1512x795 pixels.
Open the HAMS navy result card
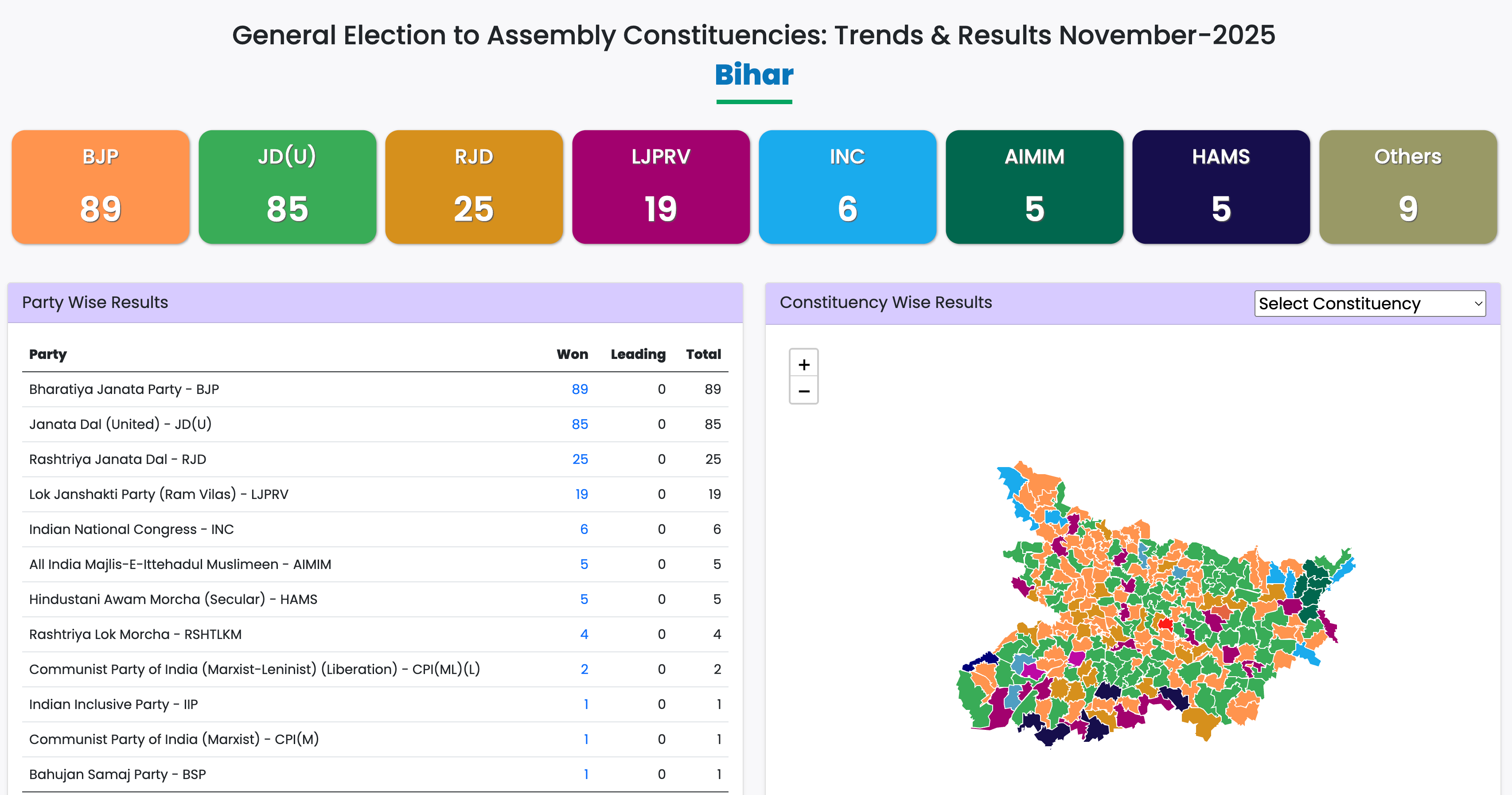(x=1221, y=187)
